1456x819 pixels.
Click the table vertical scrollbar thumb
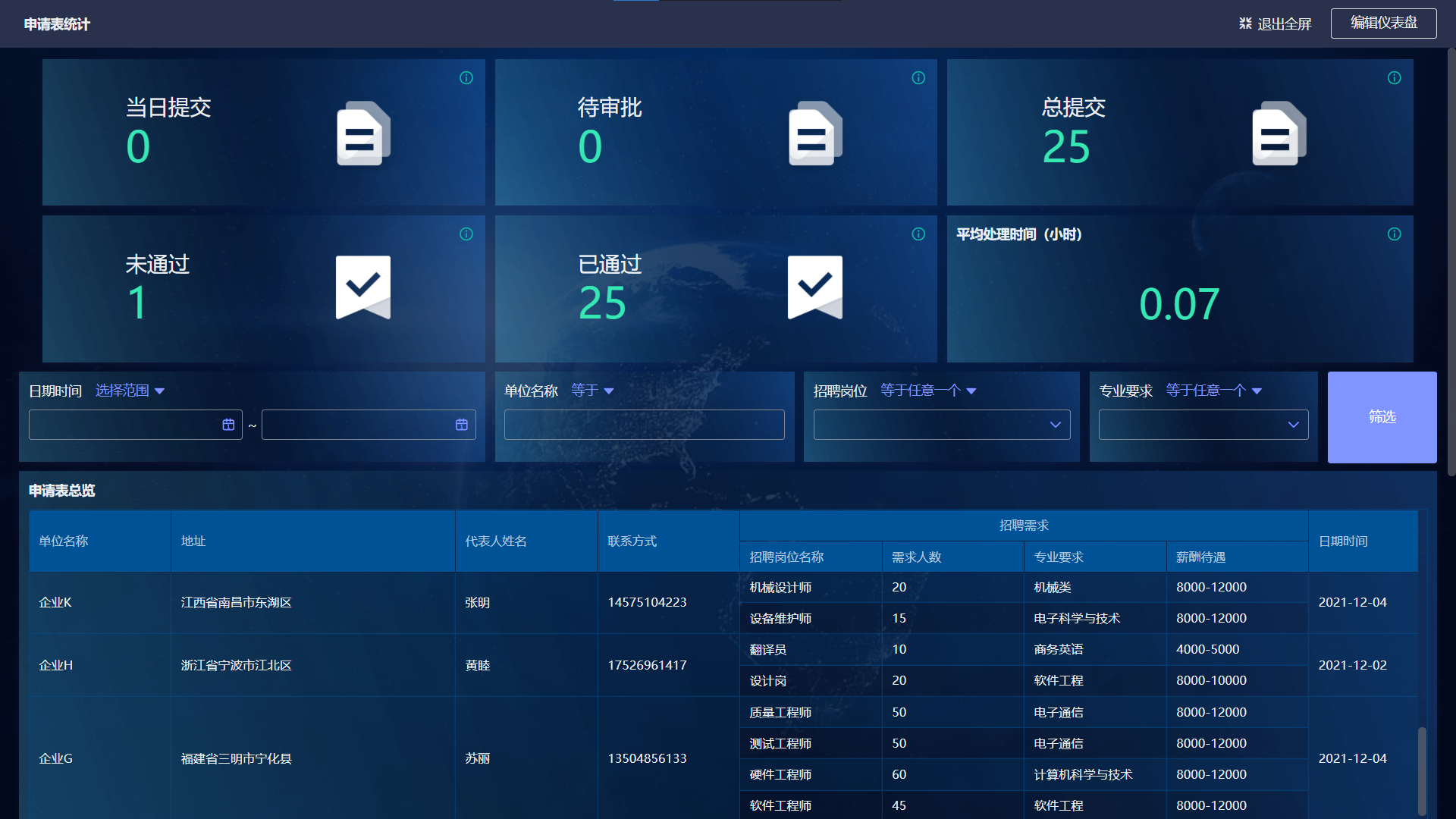click(x=1422, y=770)
